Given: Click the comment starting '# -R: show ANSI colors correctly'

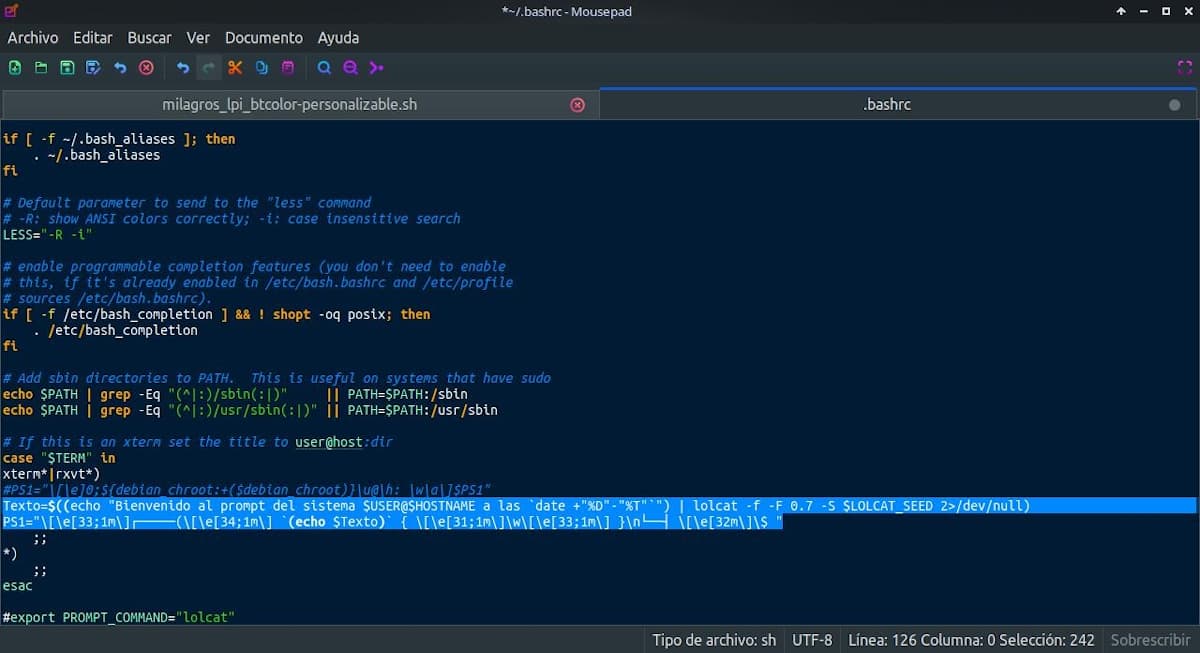Looking at the screenshot, I should pyautogui.click(x=231, y=218).
